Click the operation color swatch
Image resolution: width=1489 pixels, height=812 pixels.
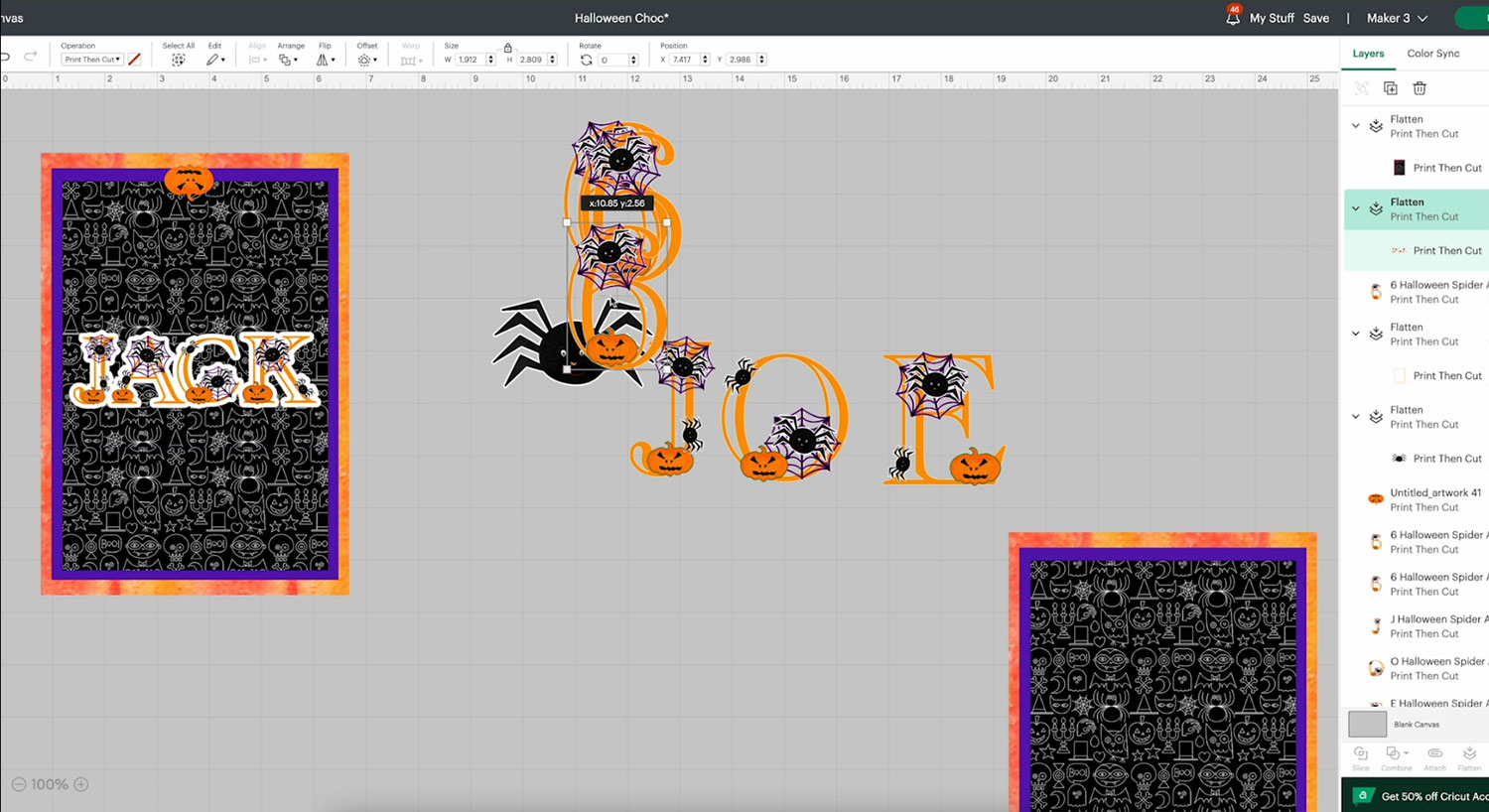coord(135,60)
